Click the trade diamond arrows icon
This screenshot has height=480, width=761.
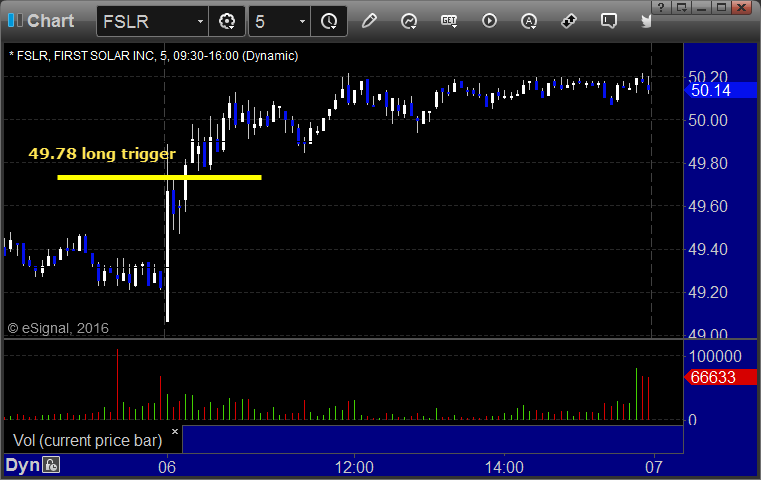click(568, 21)
